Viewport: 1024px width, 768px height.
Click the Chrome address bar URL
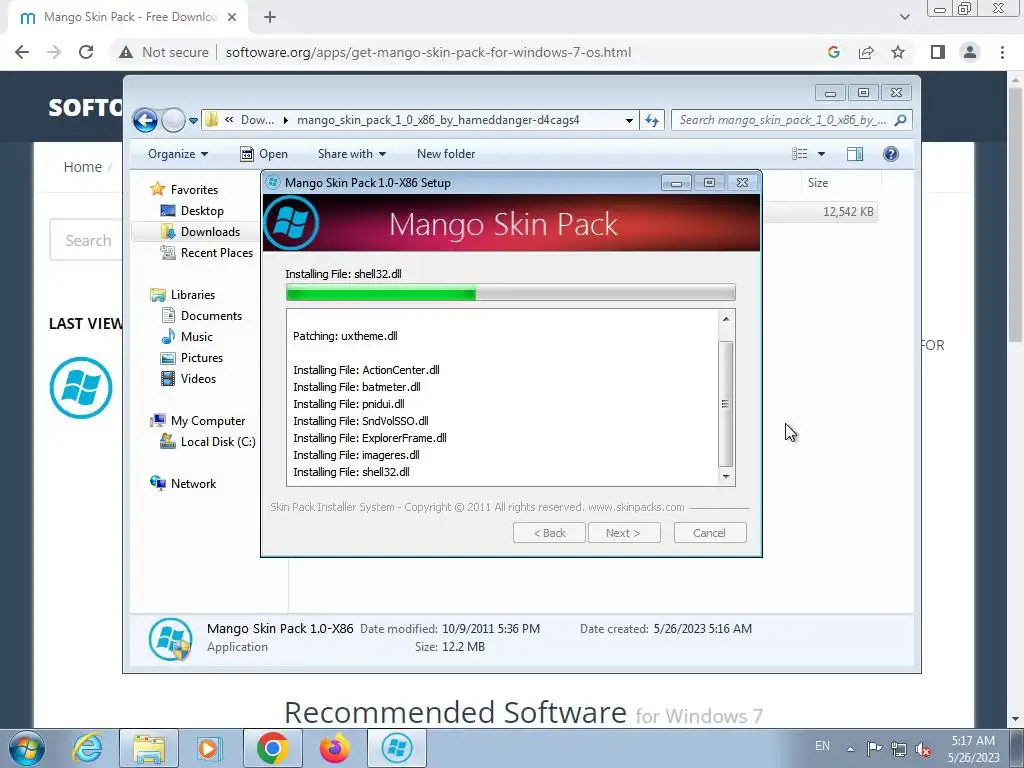click(428, 52)
